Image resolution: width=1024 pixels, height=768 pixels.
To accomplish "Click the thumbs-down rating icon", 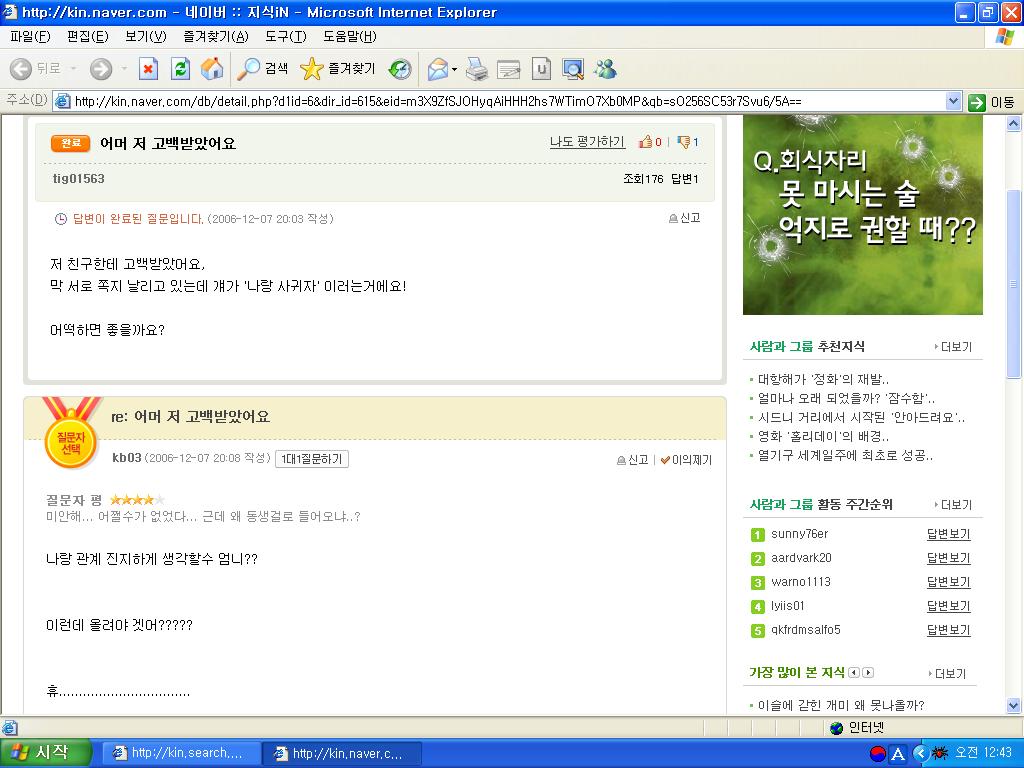I will [x=683, y=142].
